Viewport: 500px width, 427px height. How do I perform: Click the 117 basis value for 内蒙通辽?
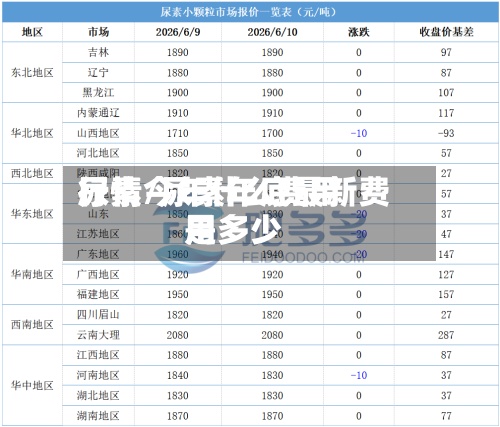446,113
